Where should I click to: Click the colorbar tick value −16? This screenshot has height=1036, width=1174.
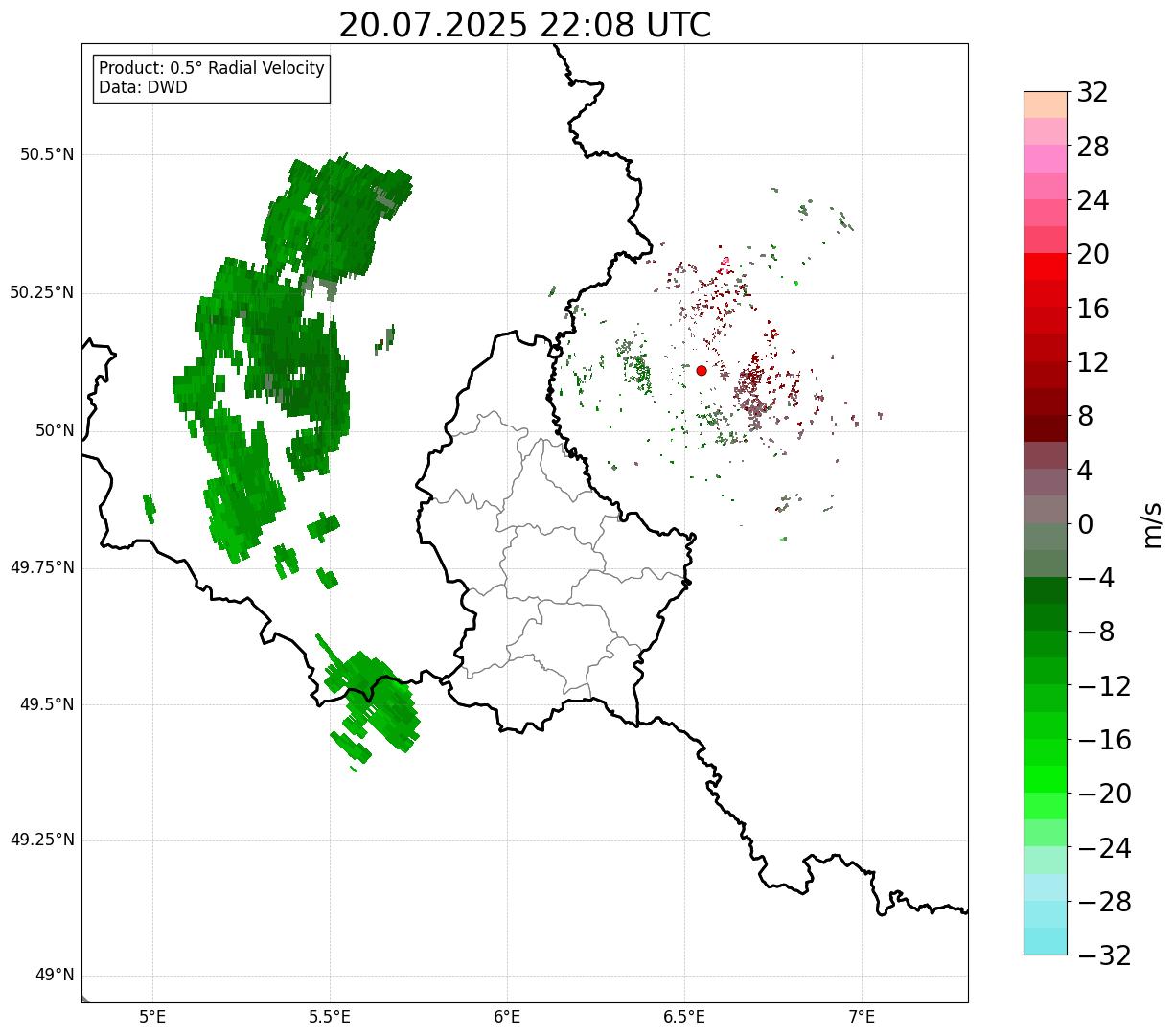pyautogui.click(x=1104, y=740)
